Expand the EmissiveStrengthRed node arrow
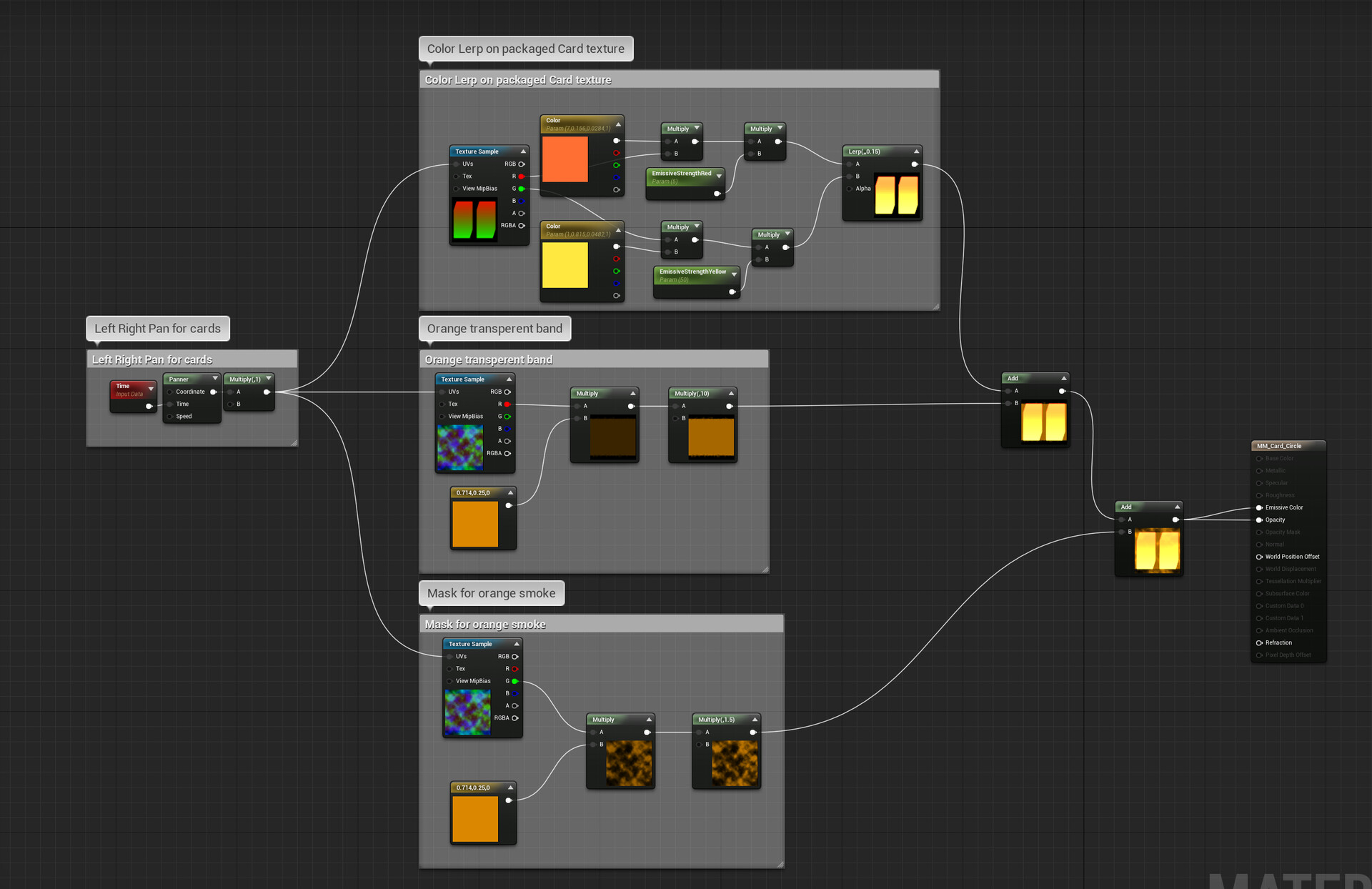 pyautogui.click(x=719, y=176)
